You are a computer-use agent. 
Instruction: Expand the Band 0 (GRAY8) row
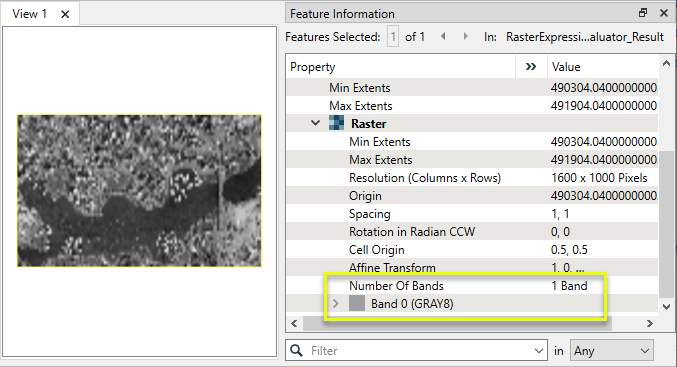point(336,304)
